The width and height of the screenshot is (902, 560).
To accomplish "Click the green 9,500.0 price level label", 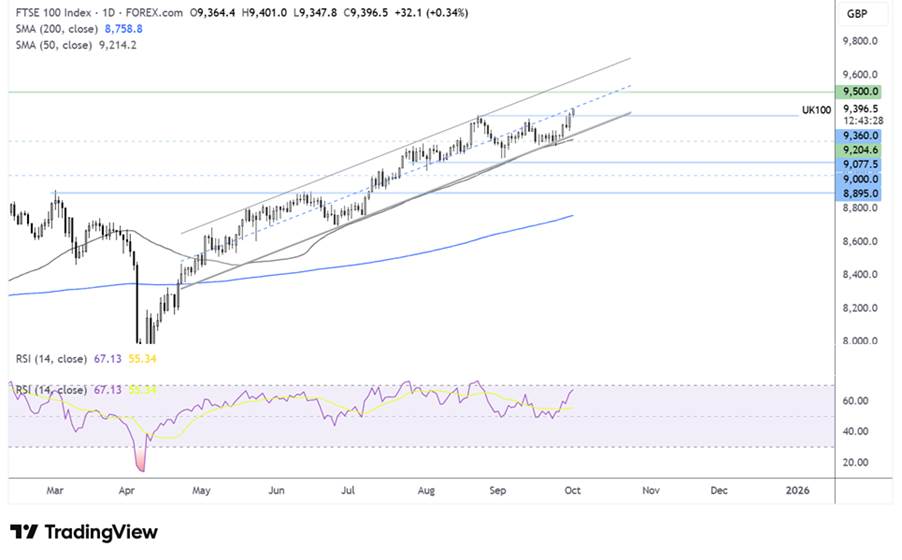I will click(860, 91).
